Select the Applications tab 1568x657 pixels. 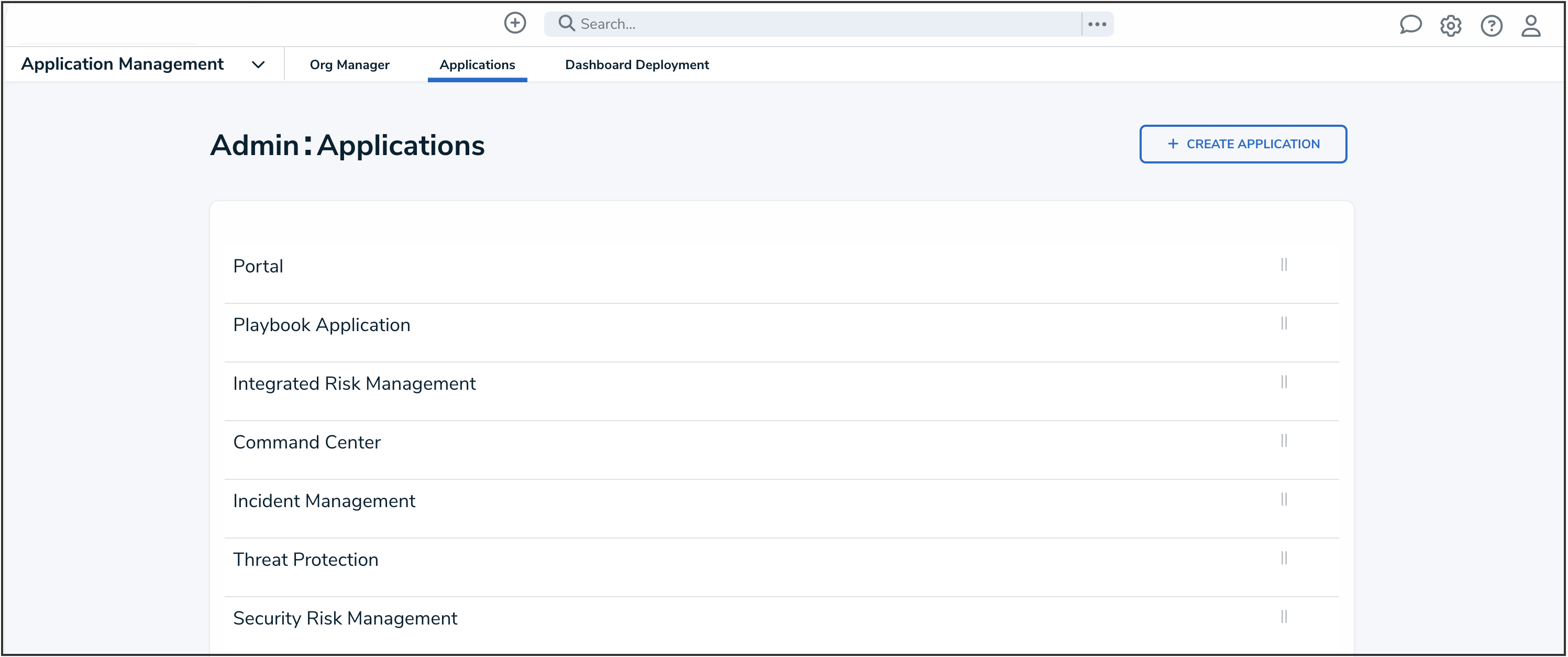pyautogui.click(x=477, y=64)
